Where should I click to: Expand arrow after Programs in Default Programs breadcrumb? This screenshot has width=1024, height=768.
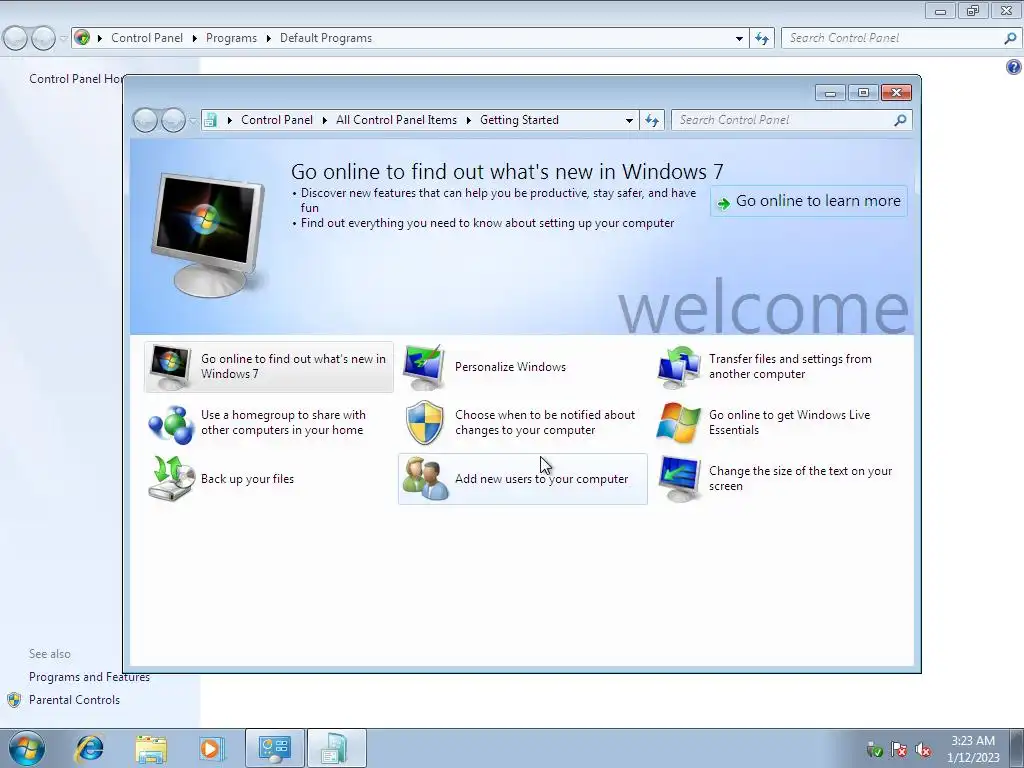[x=268, y=39]
